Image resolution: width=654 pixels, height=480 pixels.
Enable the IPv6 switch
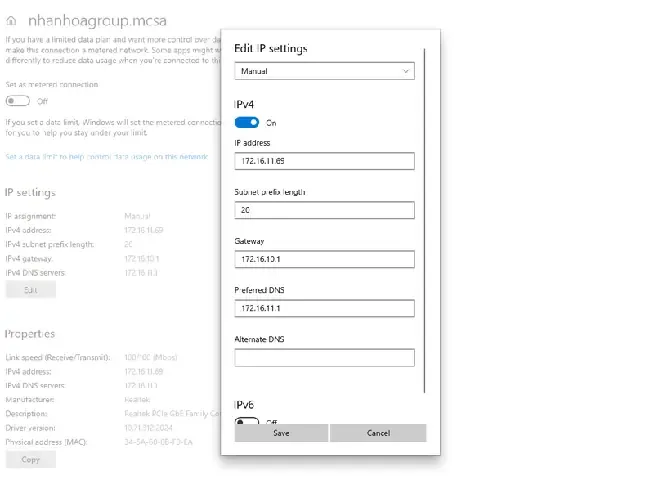pos(247,422)
